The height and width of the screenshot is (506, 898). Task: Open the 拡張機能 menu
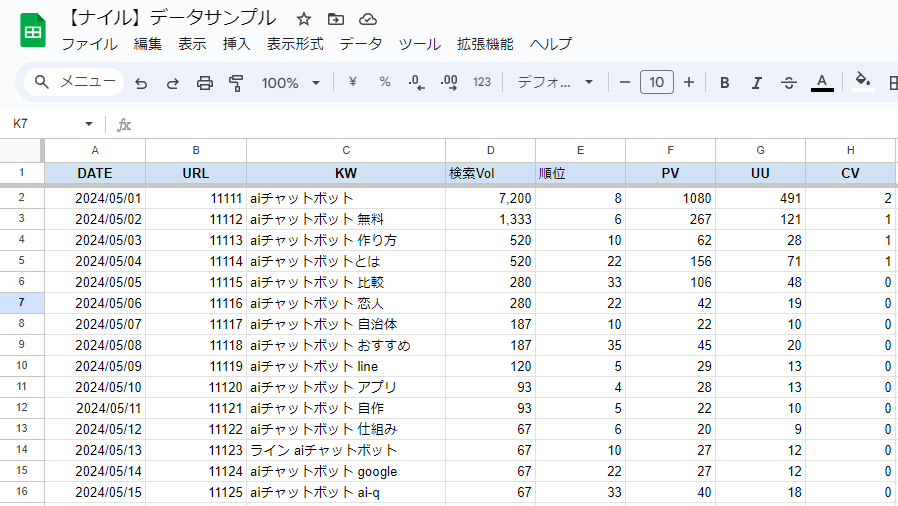click(485, 44)
